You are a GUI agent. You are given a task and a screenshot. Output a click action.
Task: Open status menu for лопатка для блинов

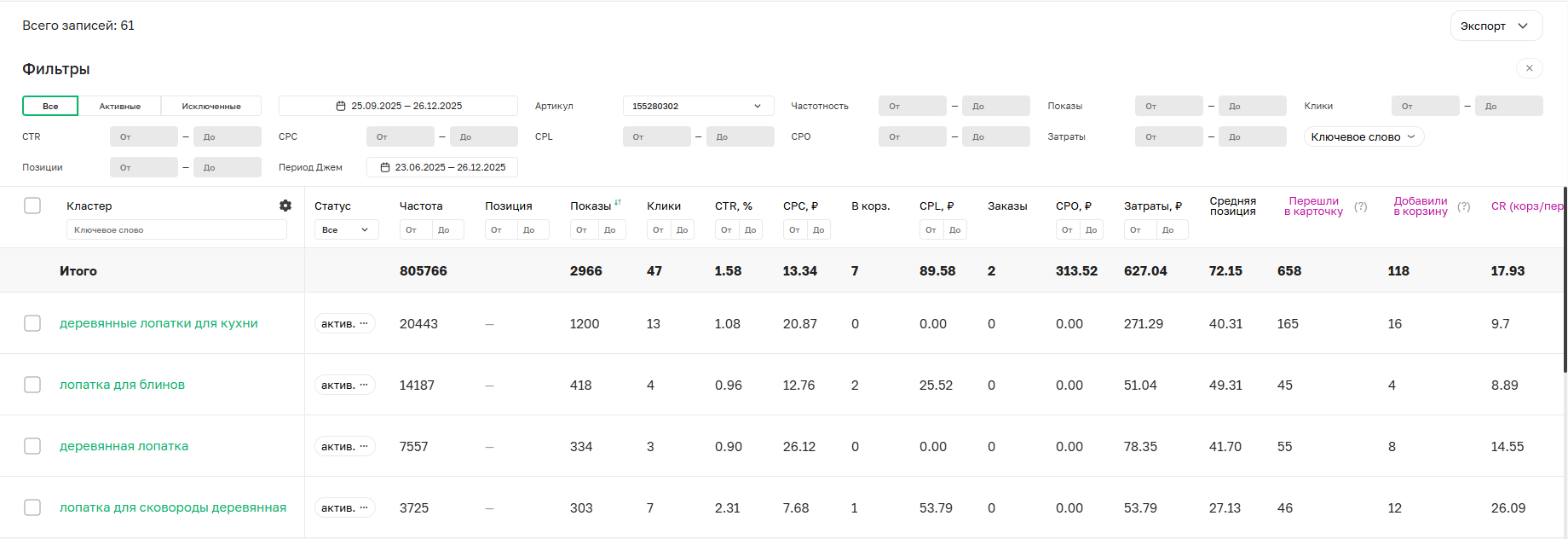(345, 385)
